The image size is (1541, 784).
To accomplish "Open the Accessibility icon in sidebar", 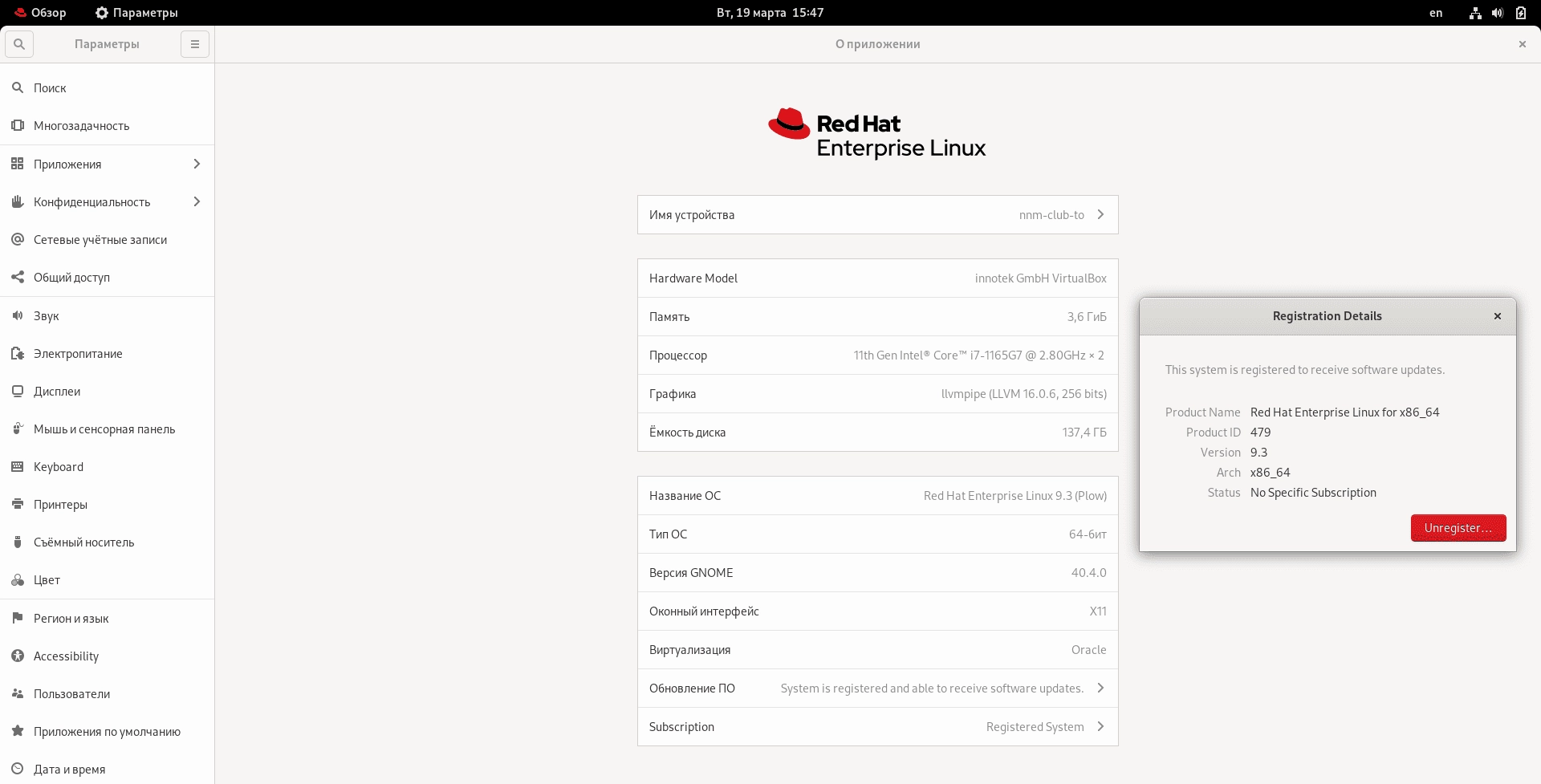I will point(18,656).
